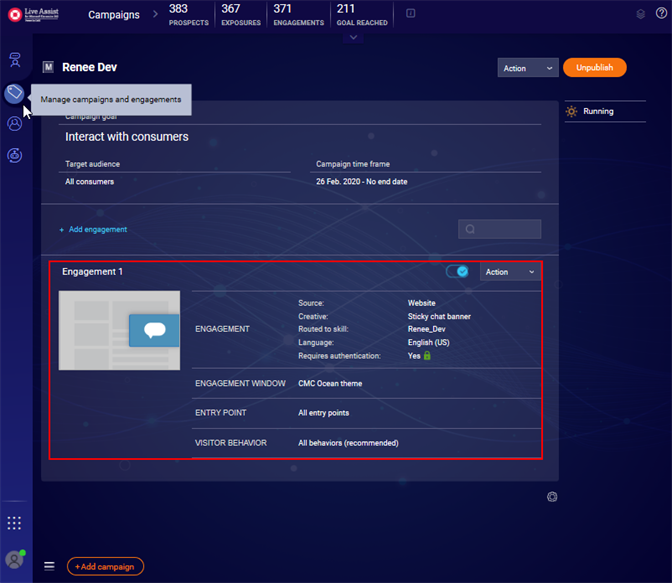Click the engagement search field
Viewport: 672px width, 583px height.
point(499,230)
